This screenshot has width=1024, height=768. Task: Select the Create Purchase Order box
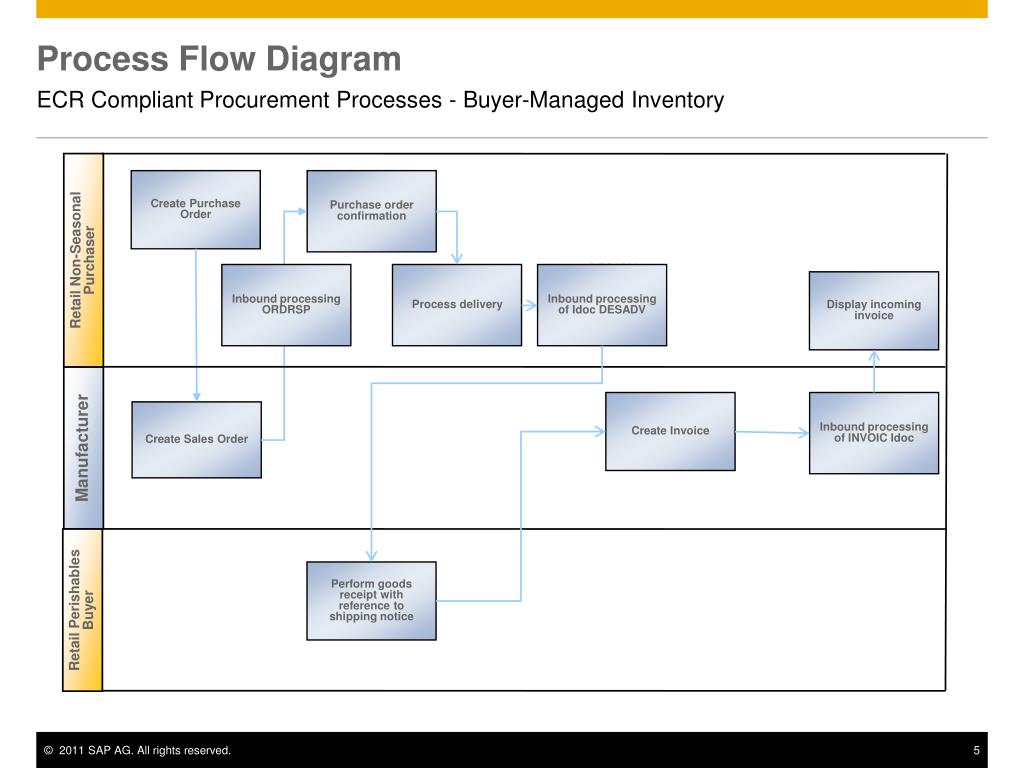pos(195,210)
